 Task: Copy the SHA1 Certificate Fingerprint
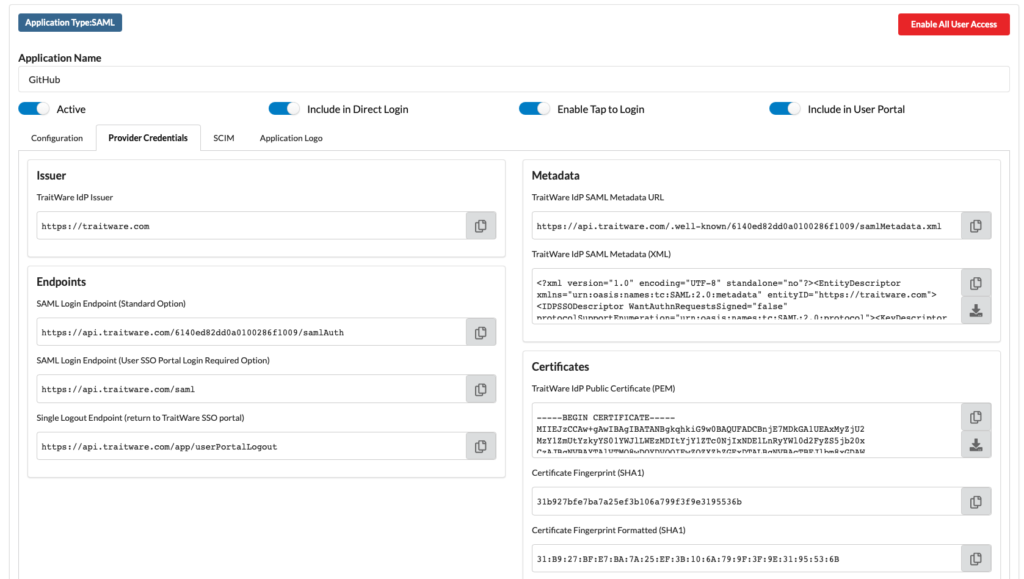(x=976, y=502)
